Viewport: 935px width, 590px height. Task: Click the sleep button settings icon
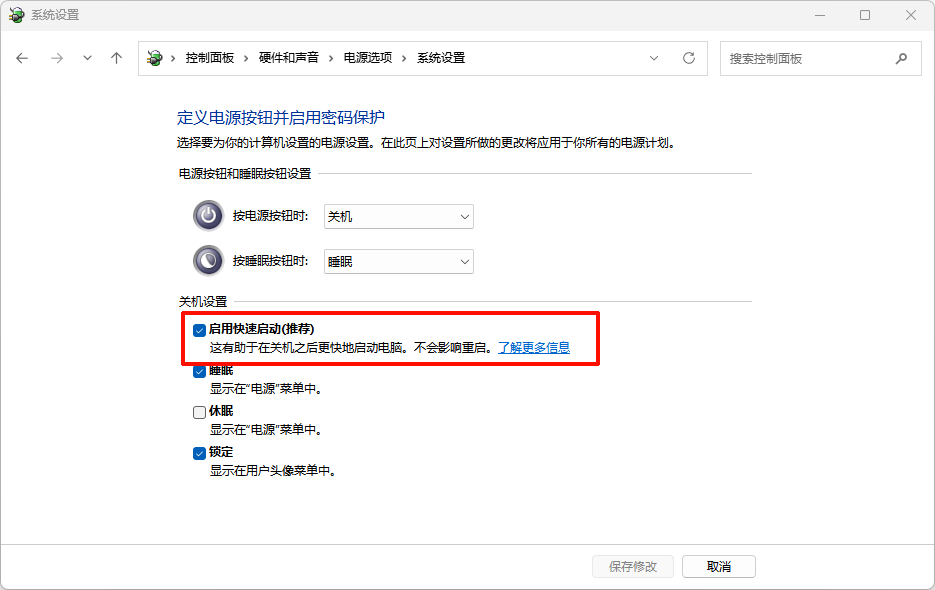click(x=207, y=260)
